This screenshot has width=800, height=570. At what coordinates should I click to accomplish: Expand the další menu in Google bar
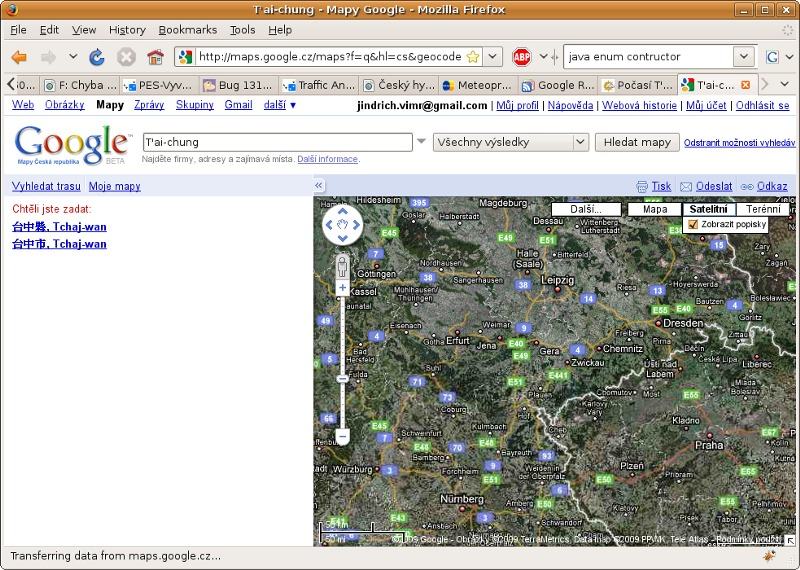point(280,105)
